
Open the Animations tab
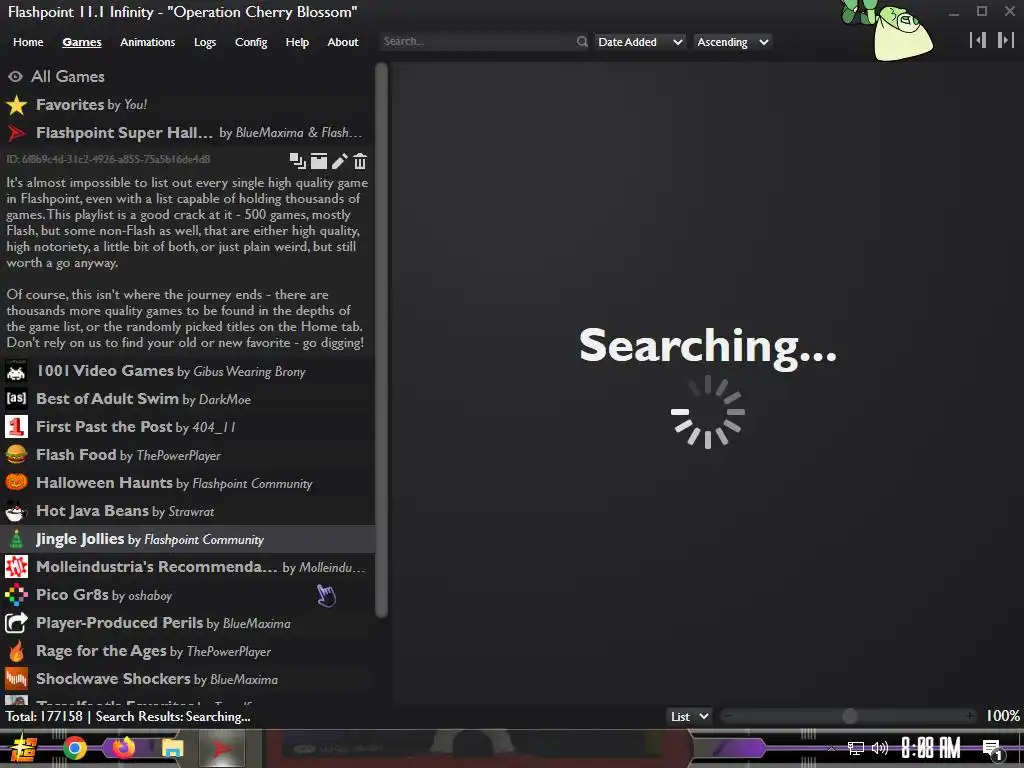148,42
